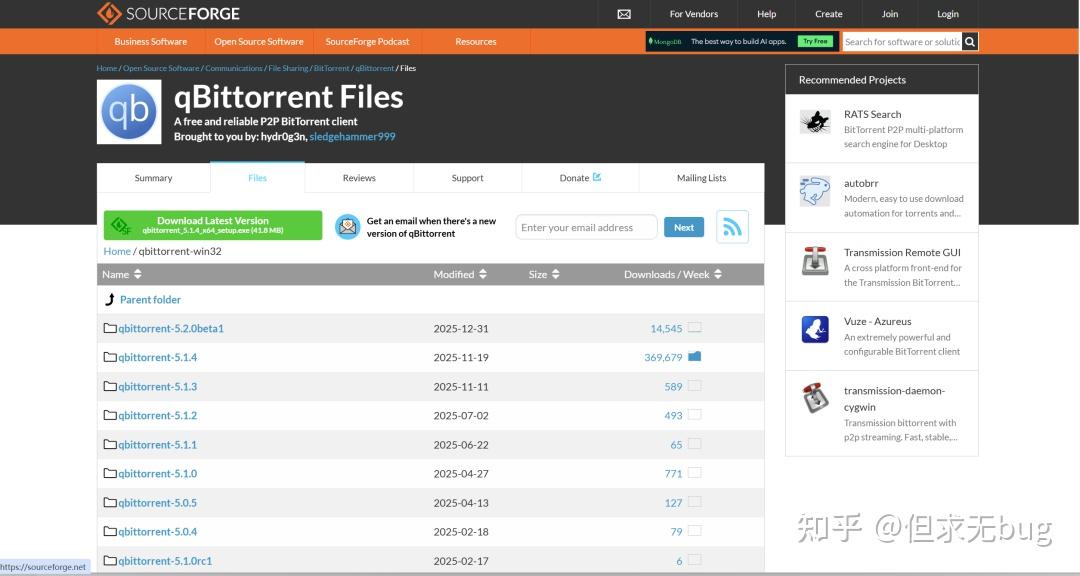Click Login in the header
1080x576 pixels.
coord(948,14)
